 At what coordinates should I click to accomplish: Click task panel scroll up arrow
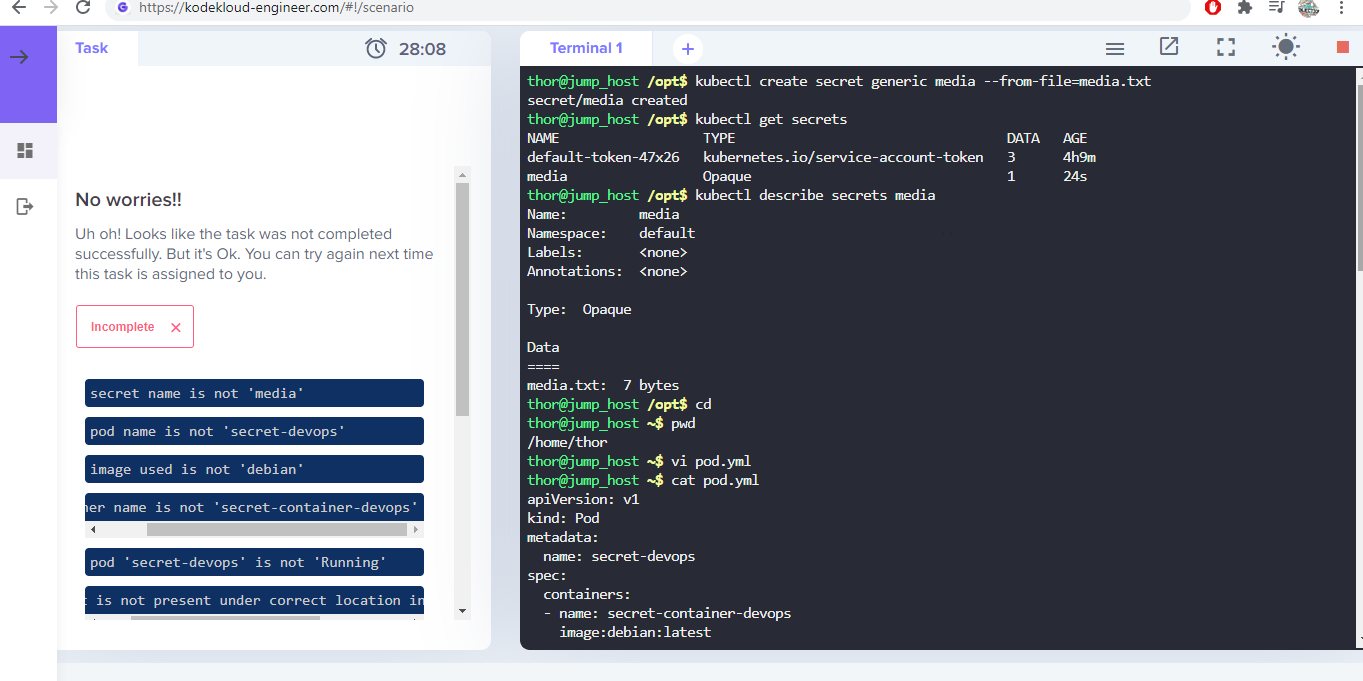462,174
